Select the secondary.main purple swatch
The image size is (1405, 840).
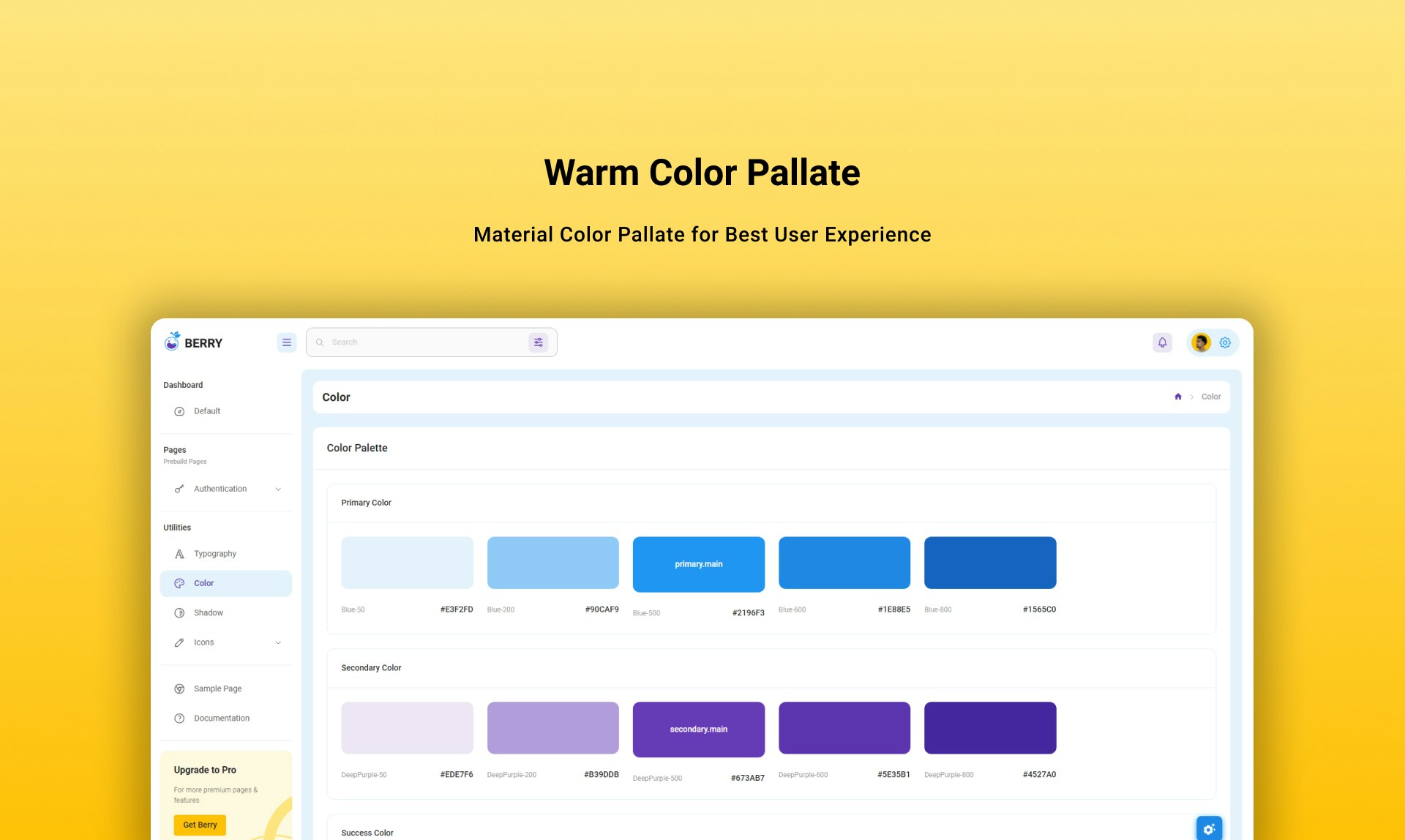point(698,729)
